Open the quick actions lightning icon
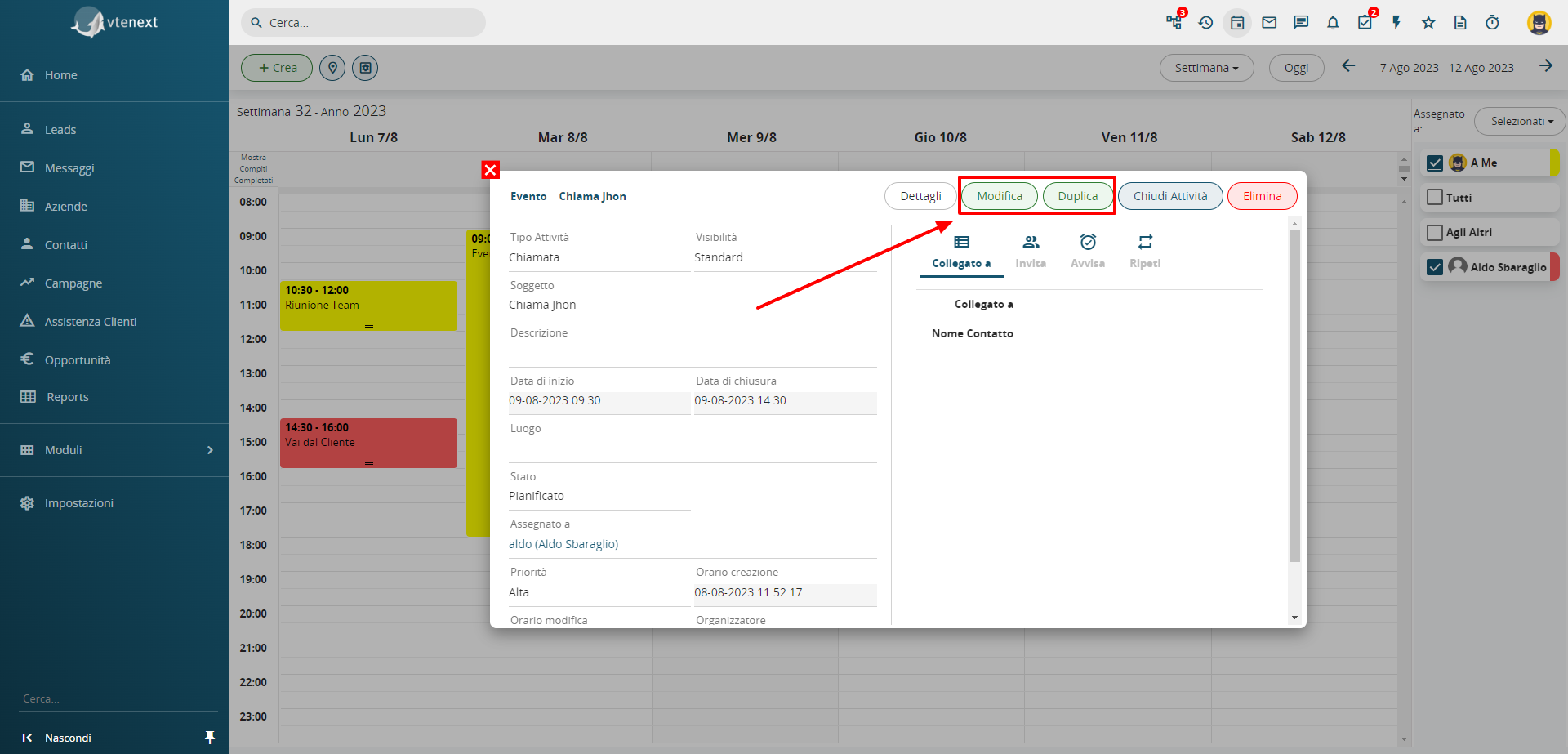Viewport: 1568px width, 754px height. (x=1396, y=23)
